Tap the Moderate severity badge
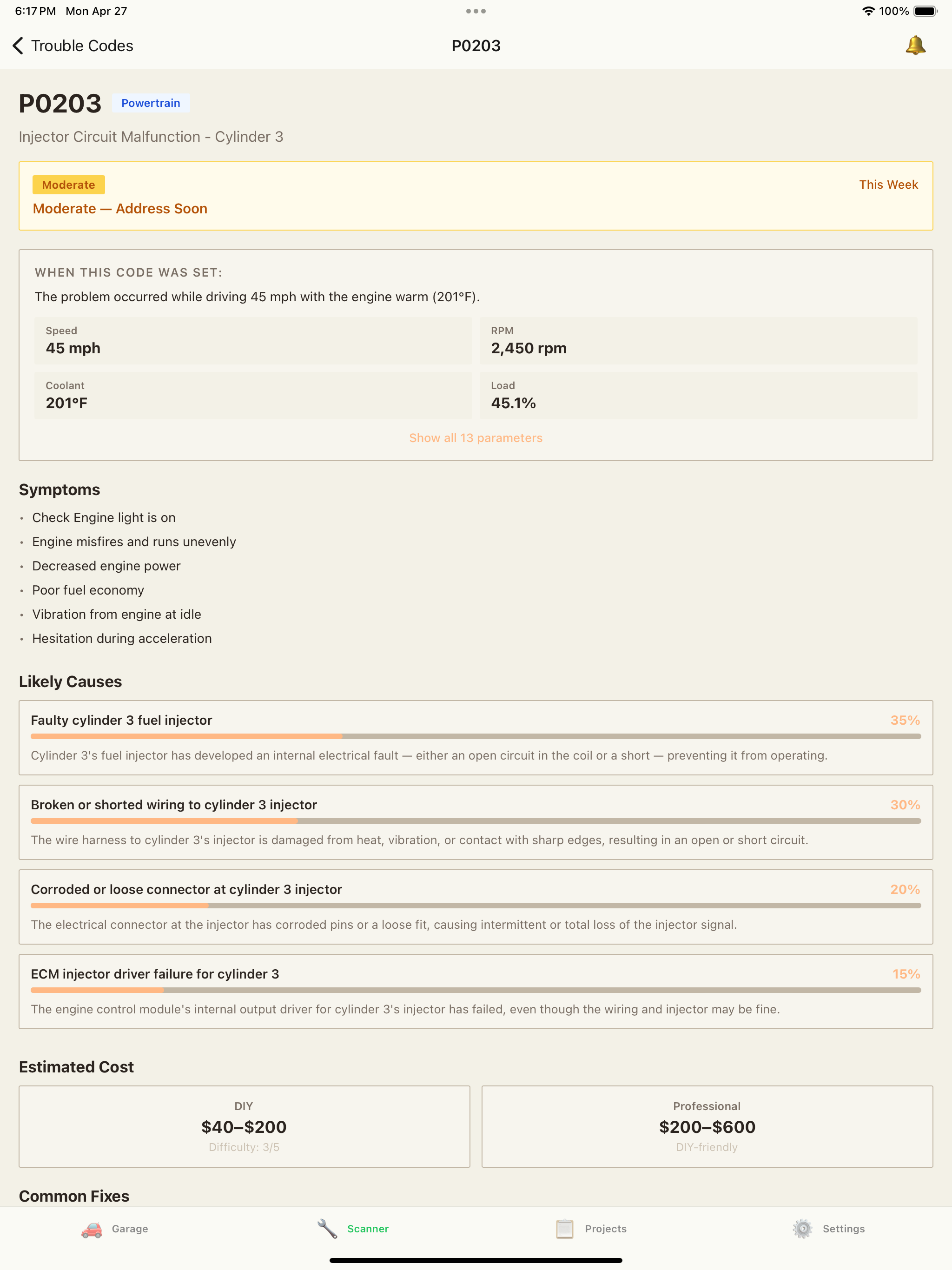 point(68,185)
